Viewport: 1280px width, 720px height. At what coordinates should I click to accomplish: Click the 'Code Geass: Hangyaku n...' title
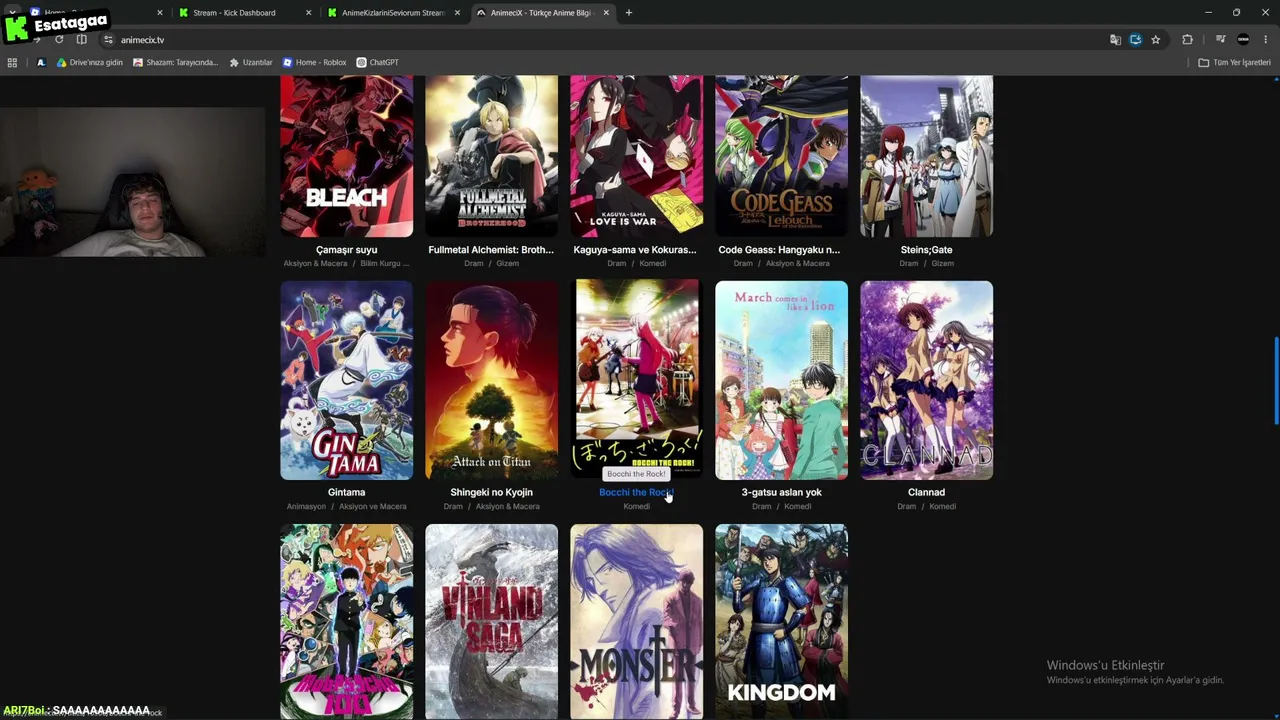pyautogui.click(x=779, y=250)
